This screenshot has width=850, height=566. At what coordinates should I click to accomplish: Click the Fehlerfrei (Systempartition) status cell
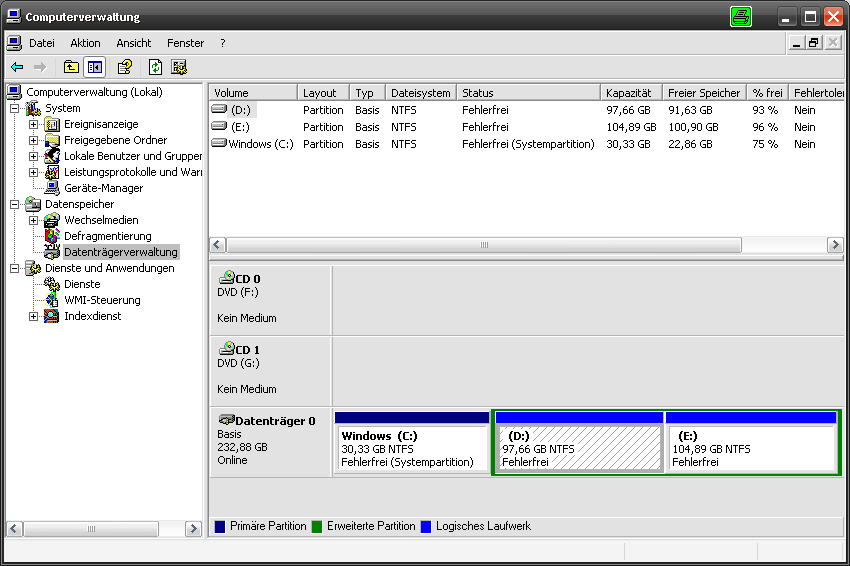pyautogui.click(x=528, y=144)
